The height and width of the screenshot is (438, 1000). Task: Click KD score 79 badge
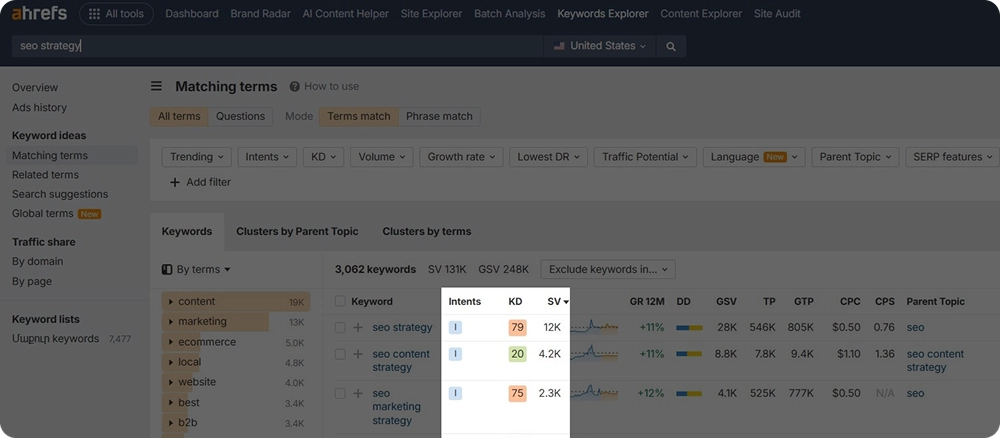coord(517,328)
